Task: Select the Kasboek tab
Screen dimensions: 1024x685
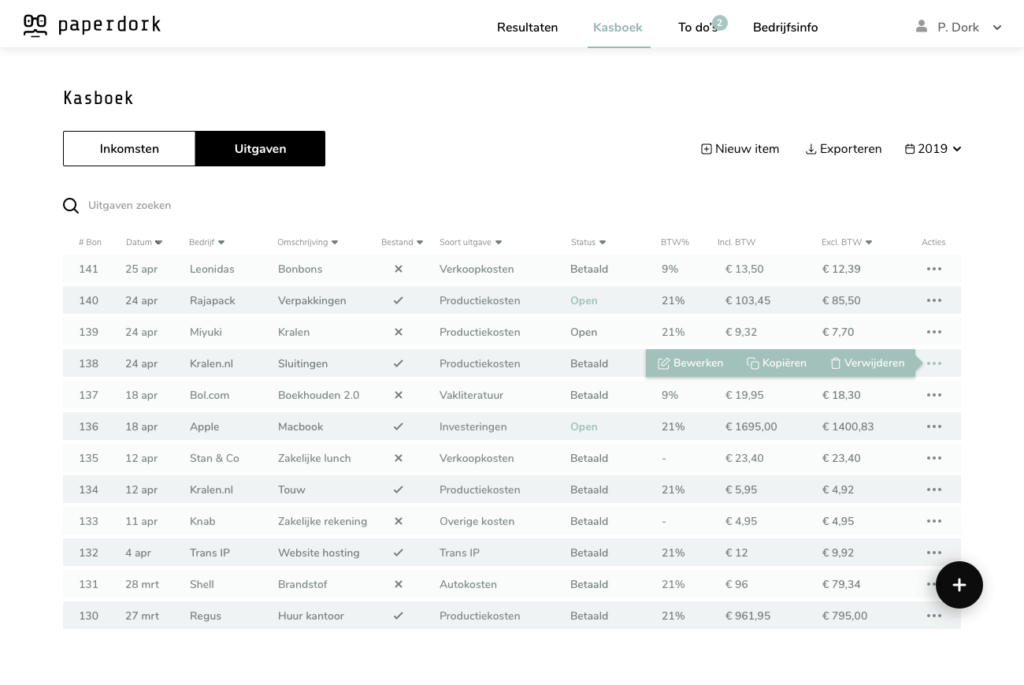Action: coord(617,27)
